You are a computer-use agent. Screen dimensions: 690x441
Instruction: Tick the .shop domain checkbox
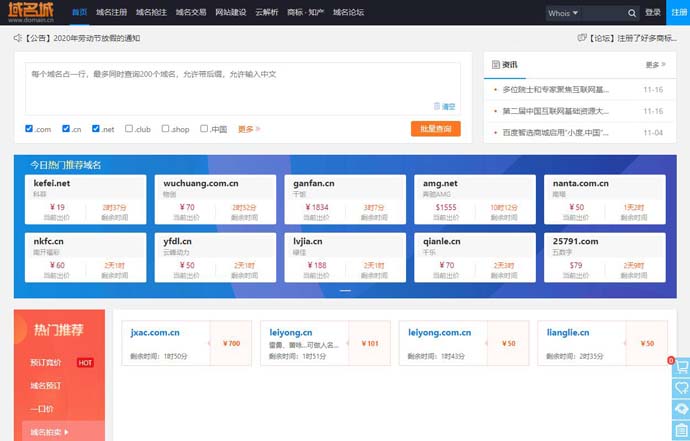[x=165, y=129]
